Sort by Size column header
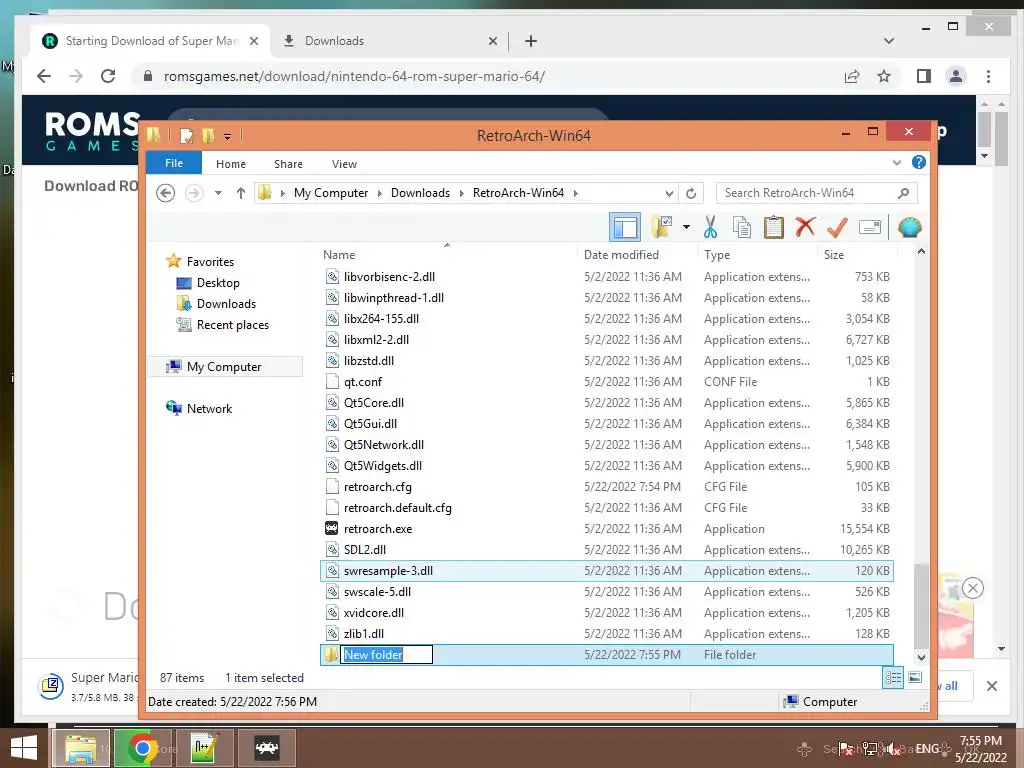Screen dimensions: 1024x768 (x=833, y=255)
